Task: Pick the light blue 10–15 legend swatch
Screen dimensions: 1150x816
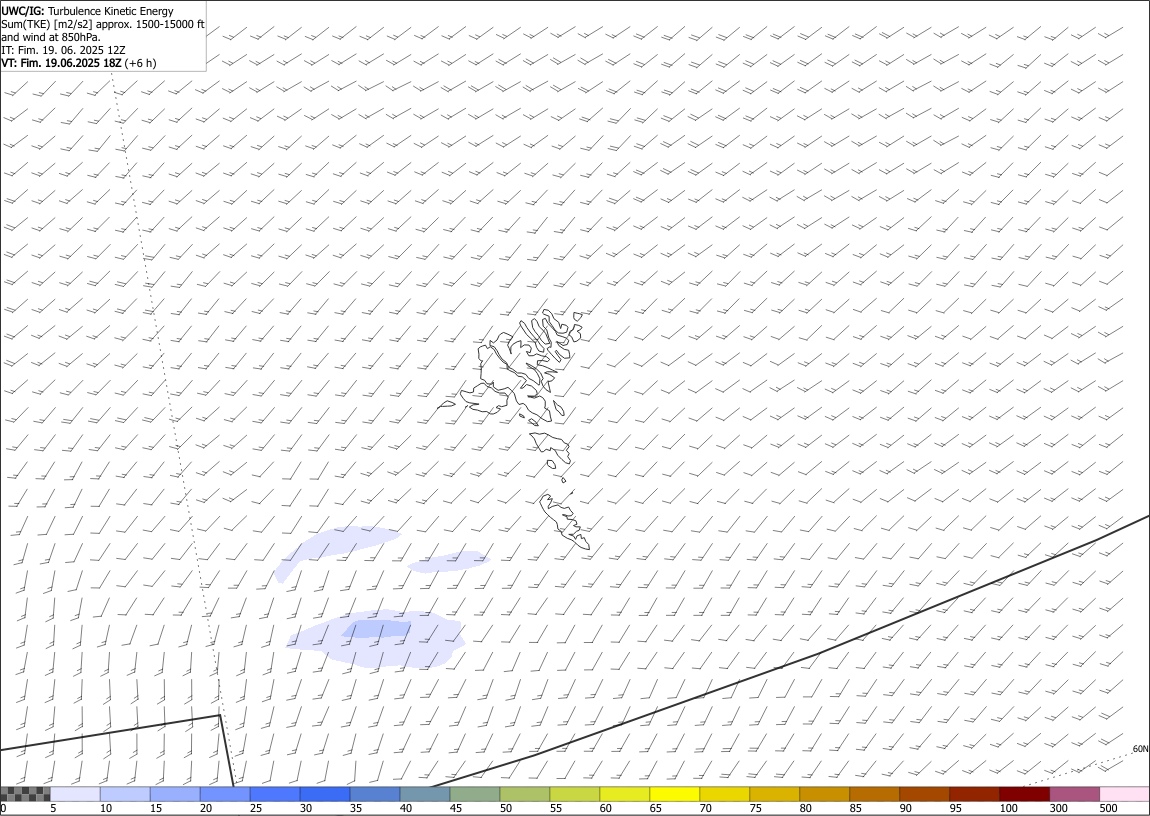Action: pos(125,794)
